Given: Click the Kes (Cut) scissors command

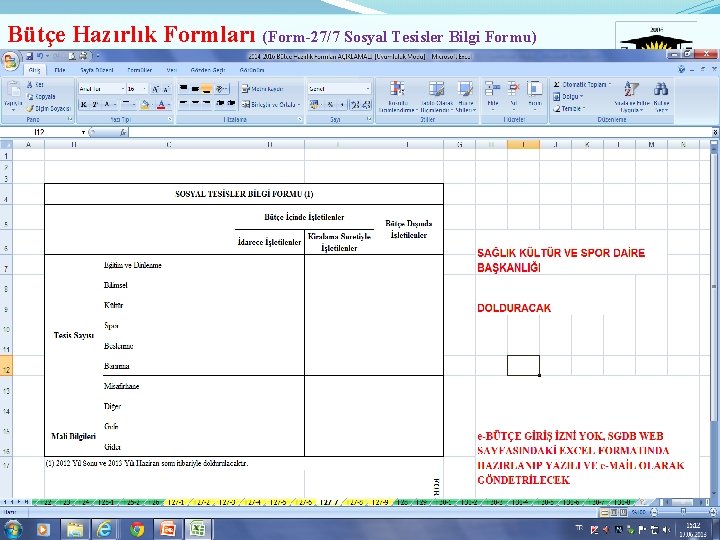Looking at the screenshot, I should 35,84.
